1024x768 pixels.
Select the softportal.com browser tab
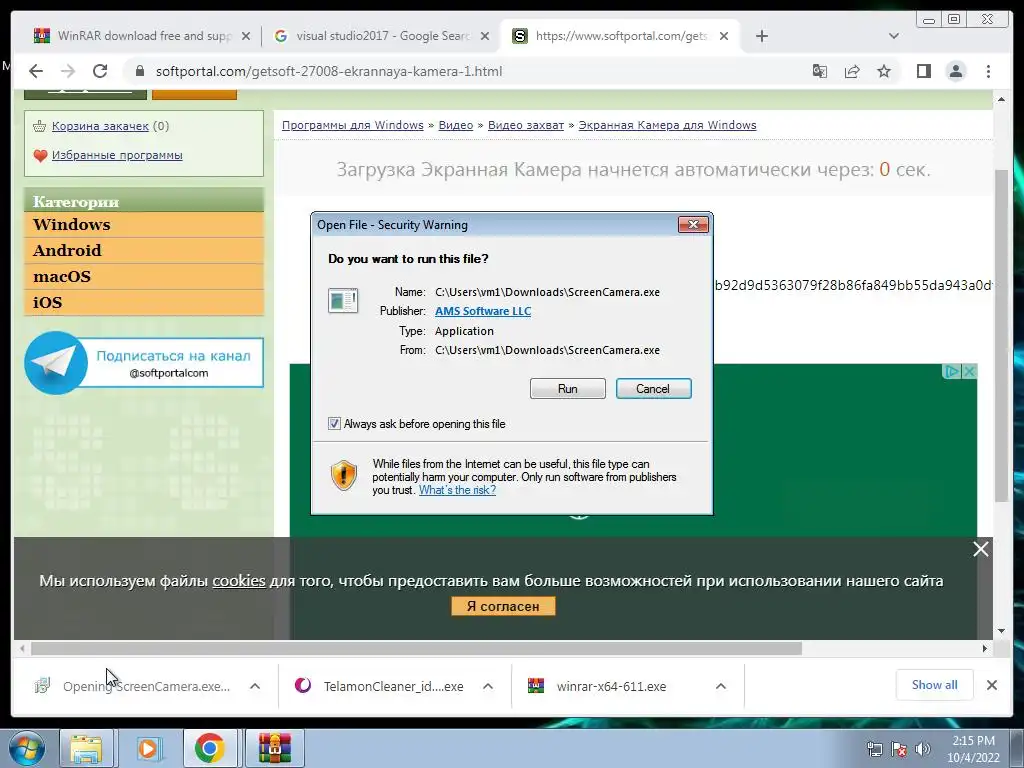pos(620,36)
